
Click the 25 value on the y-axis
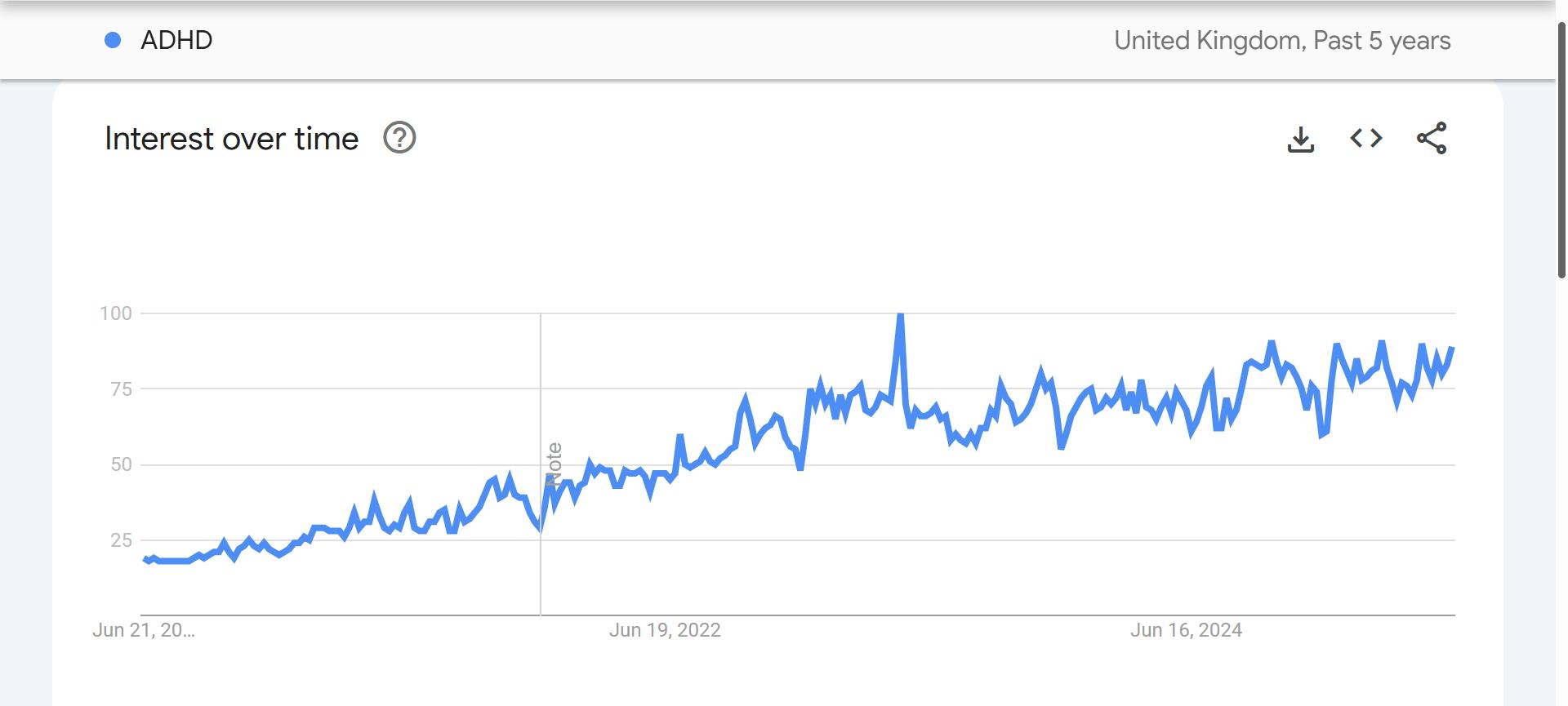coord(121,540)
